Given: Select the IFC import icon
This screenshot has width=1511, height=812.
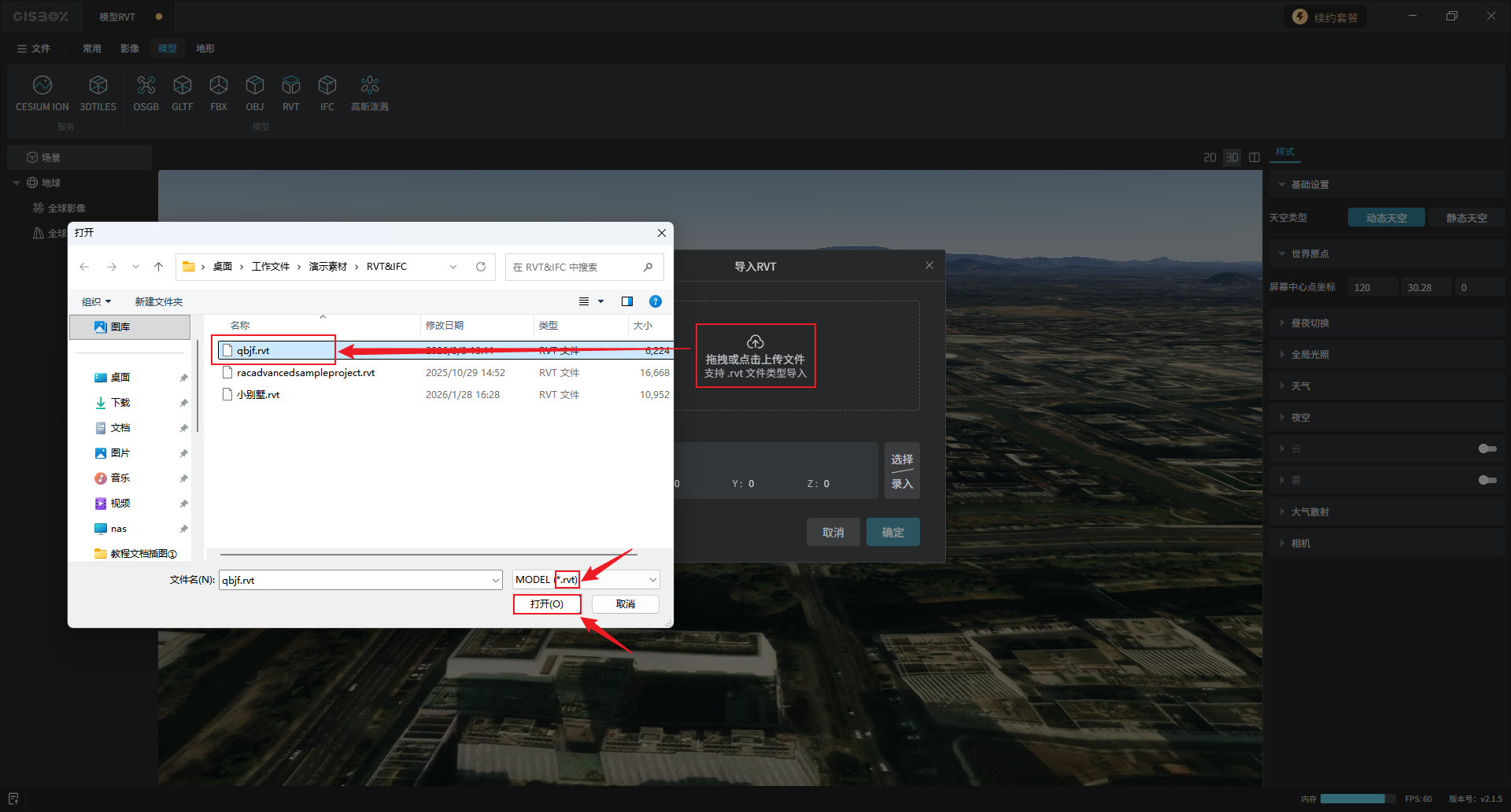Looking at the screenshot, I should pyautogui.click(x=327, y=85).
